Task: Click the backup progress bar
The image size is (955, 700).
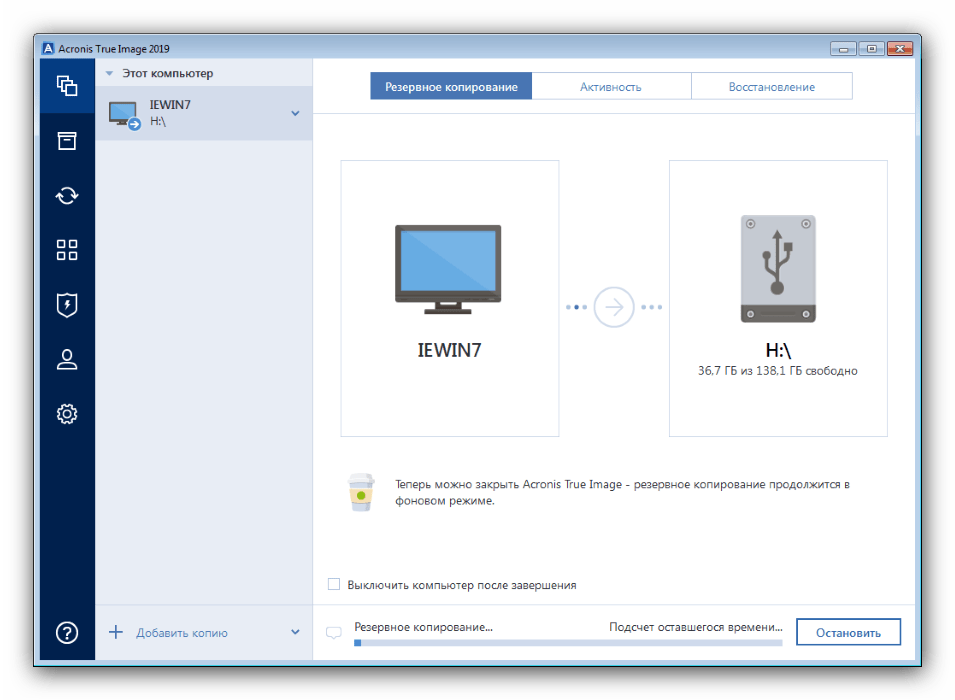Action: [568, 643]
